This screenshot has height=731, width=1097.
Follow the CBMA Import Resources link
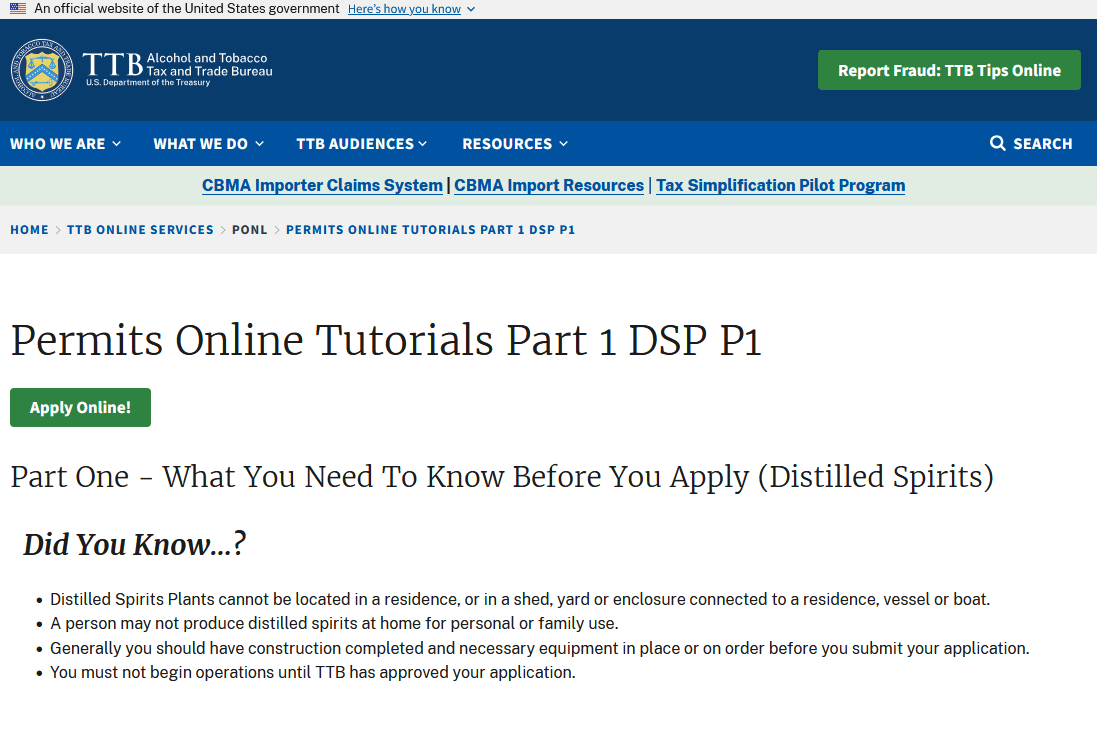tap(549, 186)
